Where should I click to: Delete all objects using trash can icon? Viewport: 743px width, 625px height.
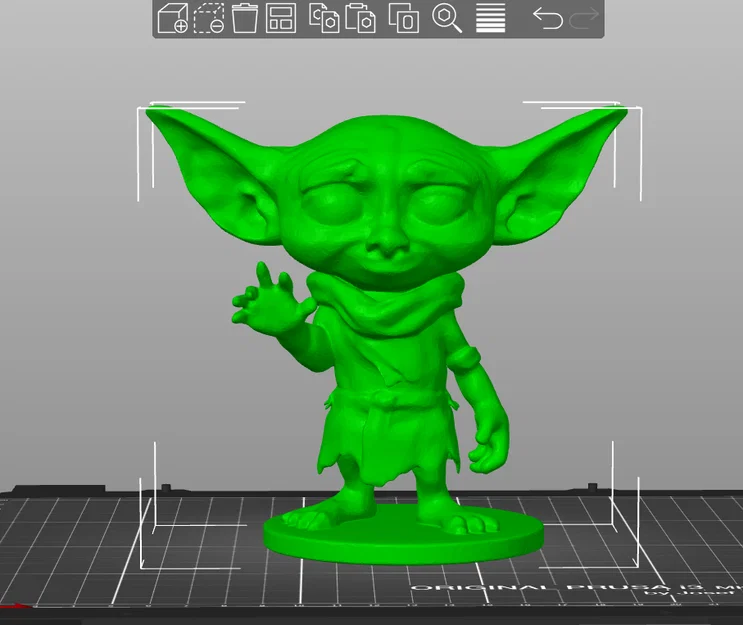[x=245, y=18]
